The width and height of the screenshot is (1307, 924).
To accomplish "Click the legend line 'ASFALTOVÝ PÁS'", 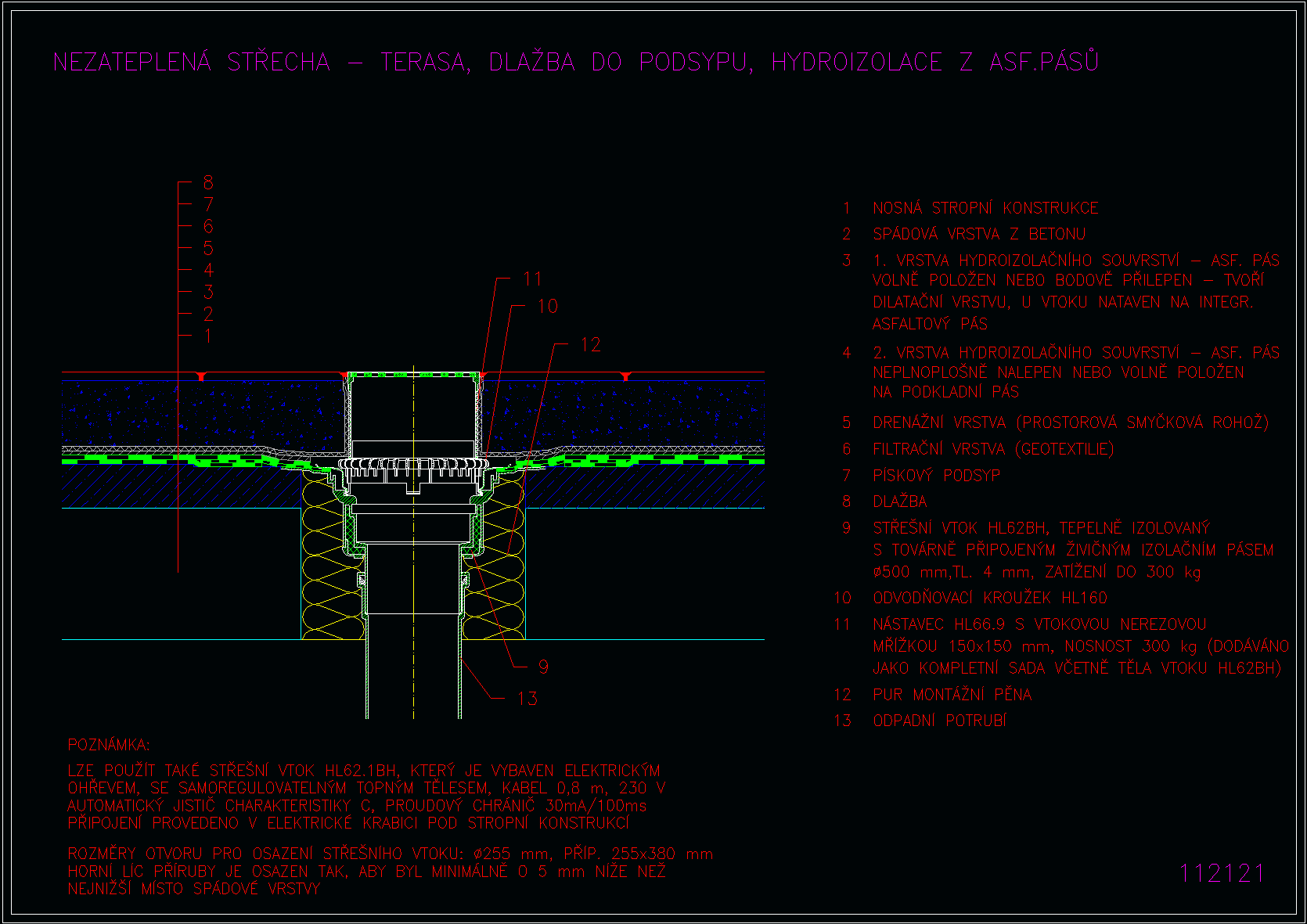I will 930,324.
